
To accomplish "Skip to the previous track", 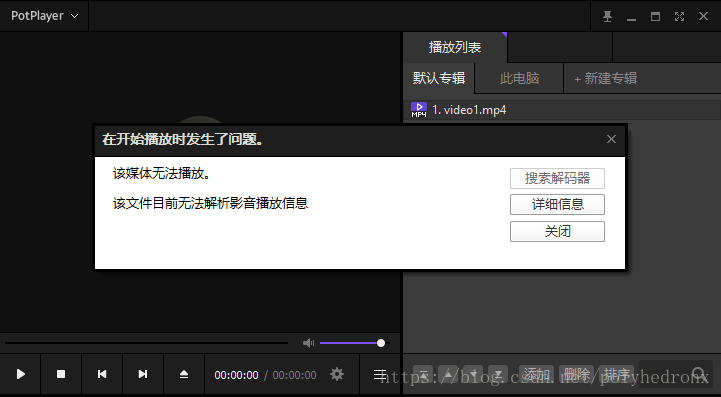I will coord(102,374).
